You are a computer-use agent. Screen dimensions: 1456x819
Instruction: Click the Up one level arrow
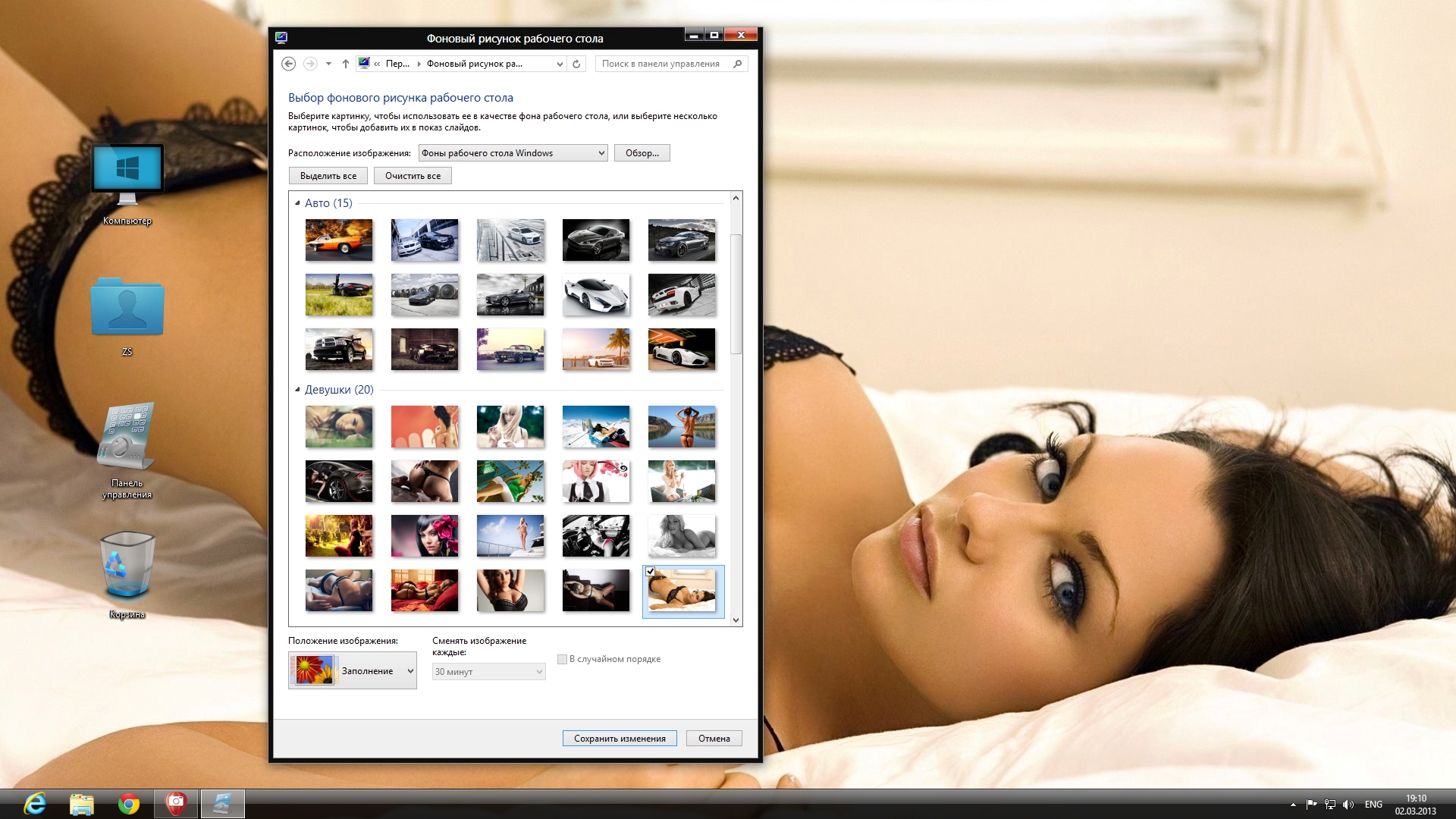(x=346, y=64)
